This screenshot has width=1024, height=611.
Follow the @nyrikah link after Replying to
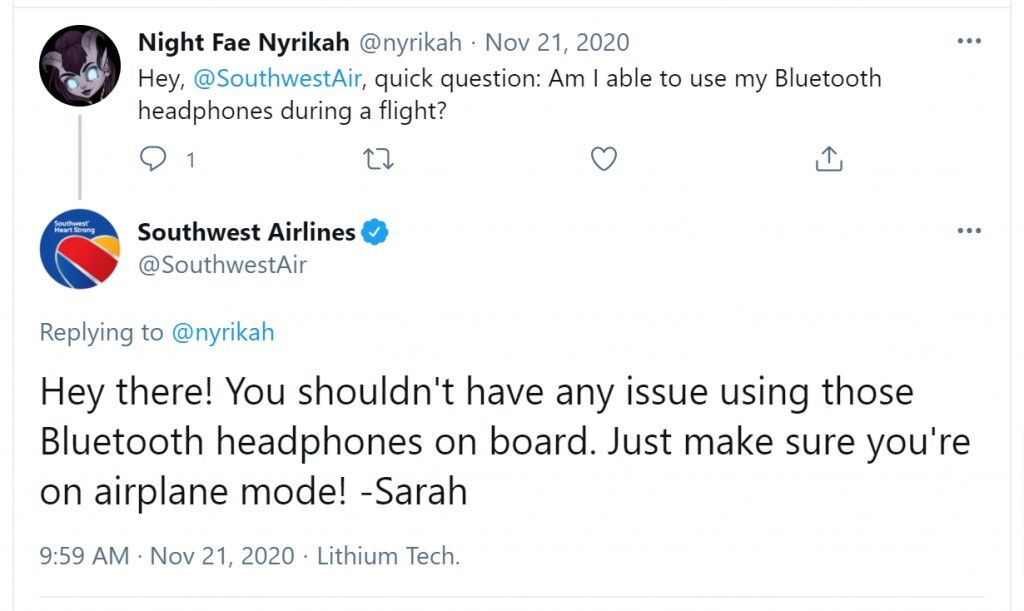[x=223, y=332]
